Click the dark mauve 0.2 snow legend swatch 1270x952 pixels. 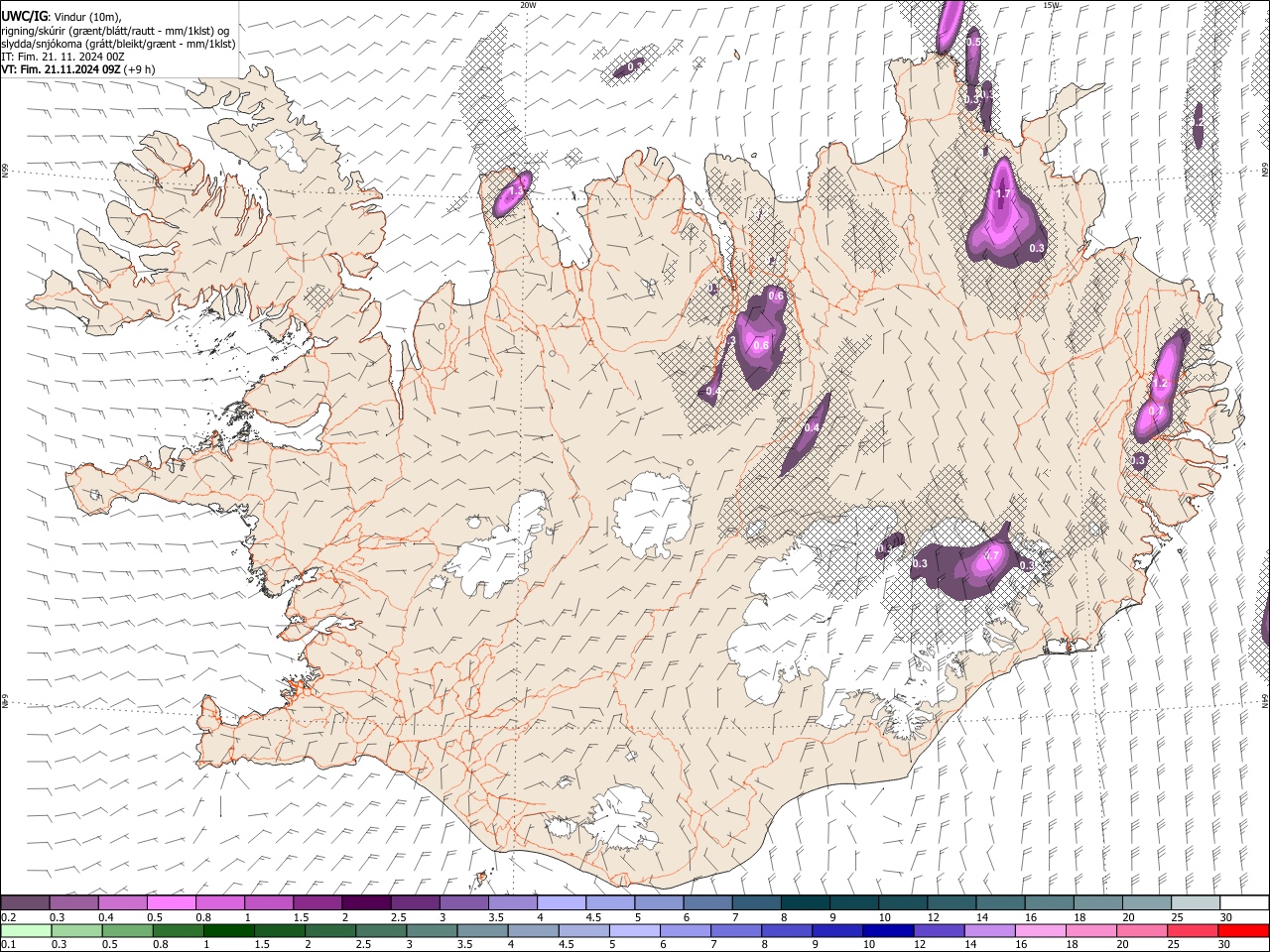[x=26, y=902]
